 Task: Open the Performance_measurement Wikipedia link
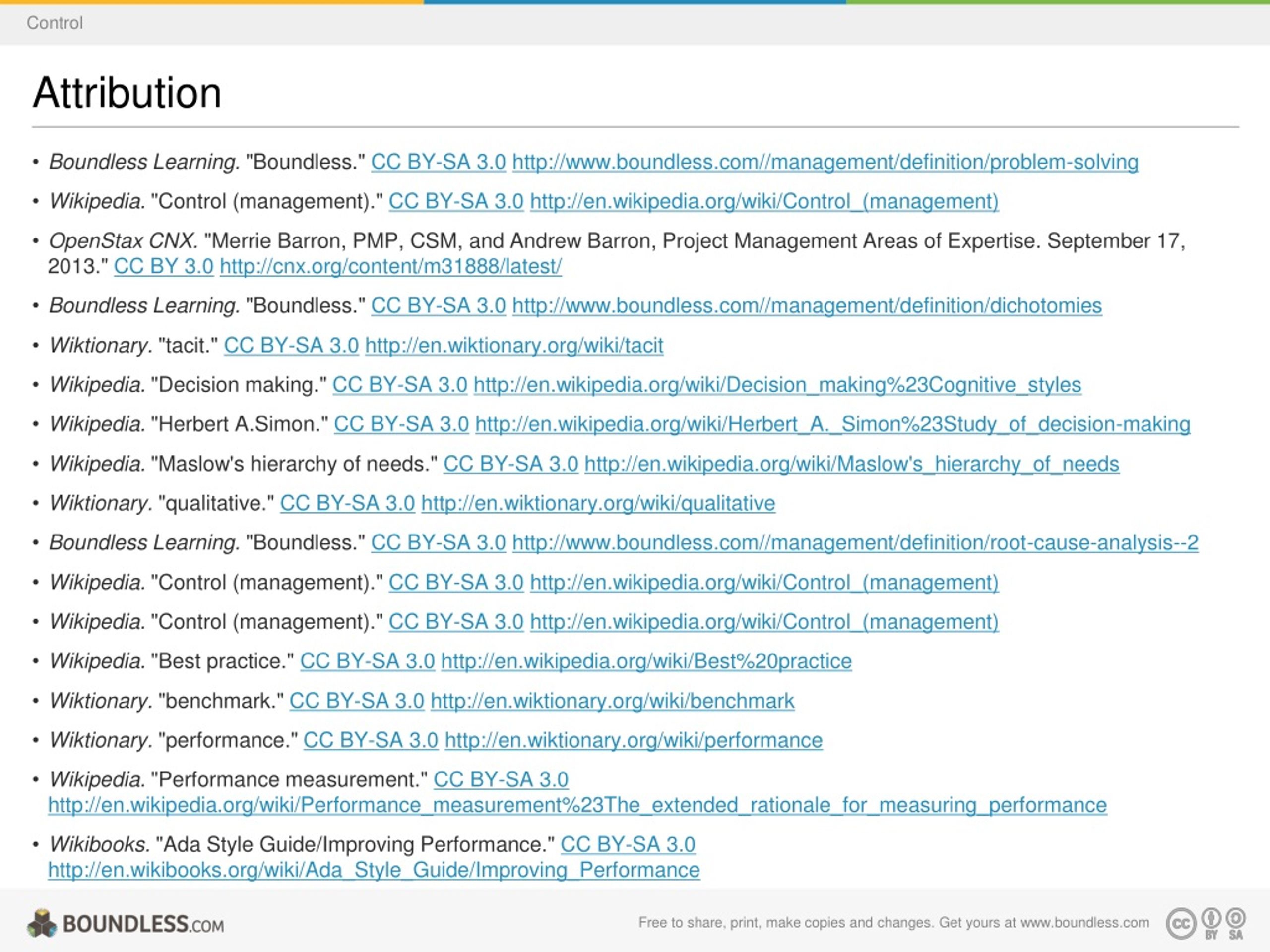(577, 806)
